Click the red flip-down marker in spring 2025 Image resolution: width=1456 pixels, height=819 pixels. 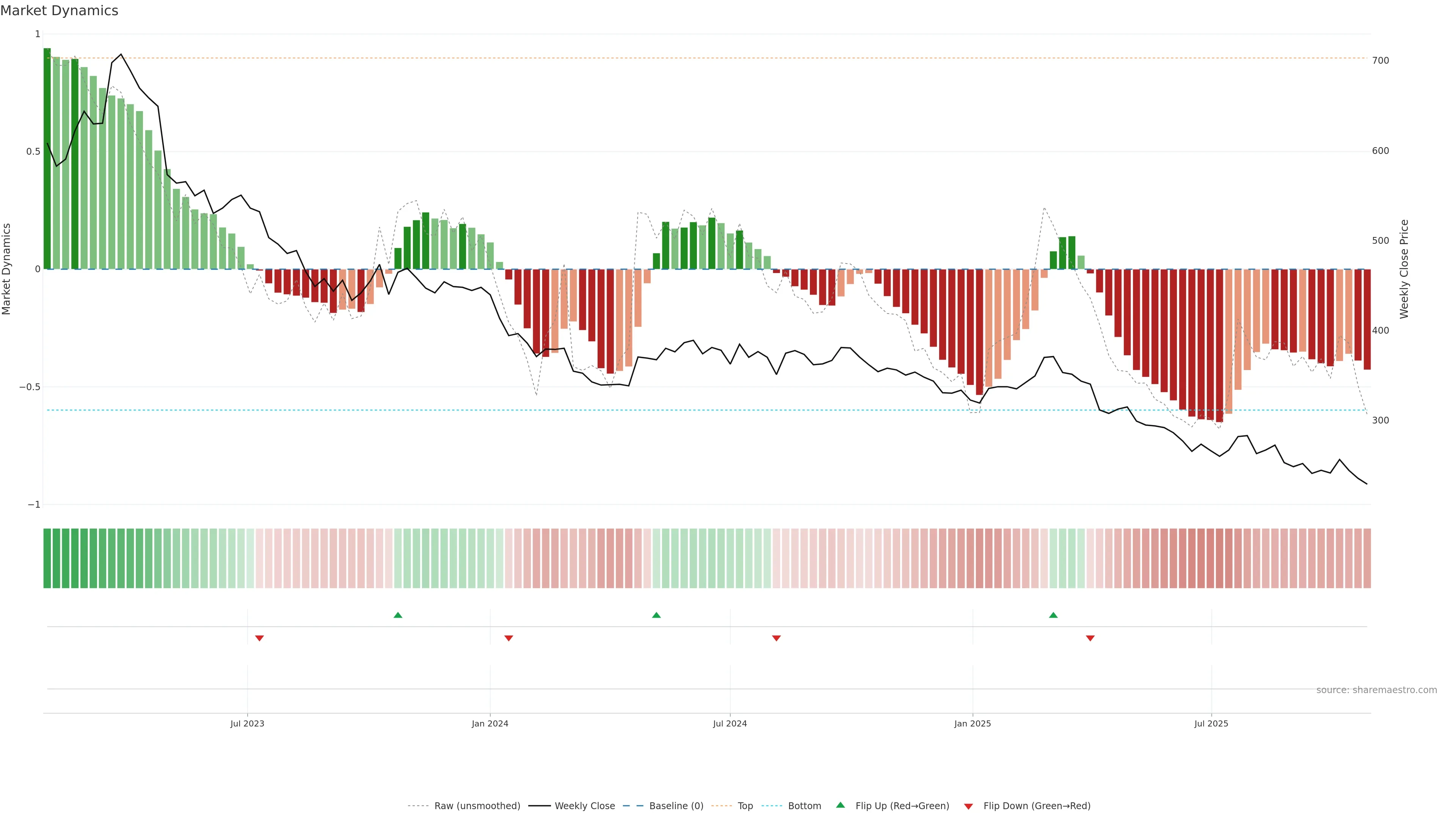(1090, 638)
